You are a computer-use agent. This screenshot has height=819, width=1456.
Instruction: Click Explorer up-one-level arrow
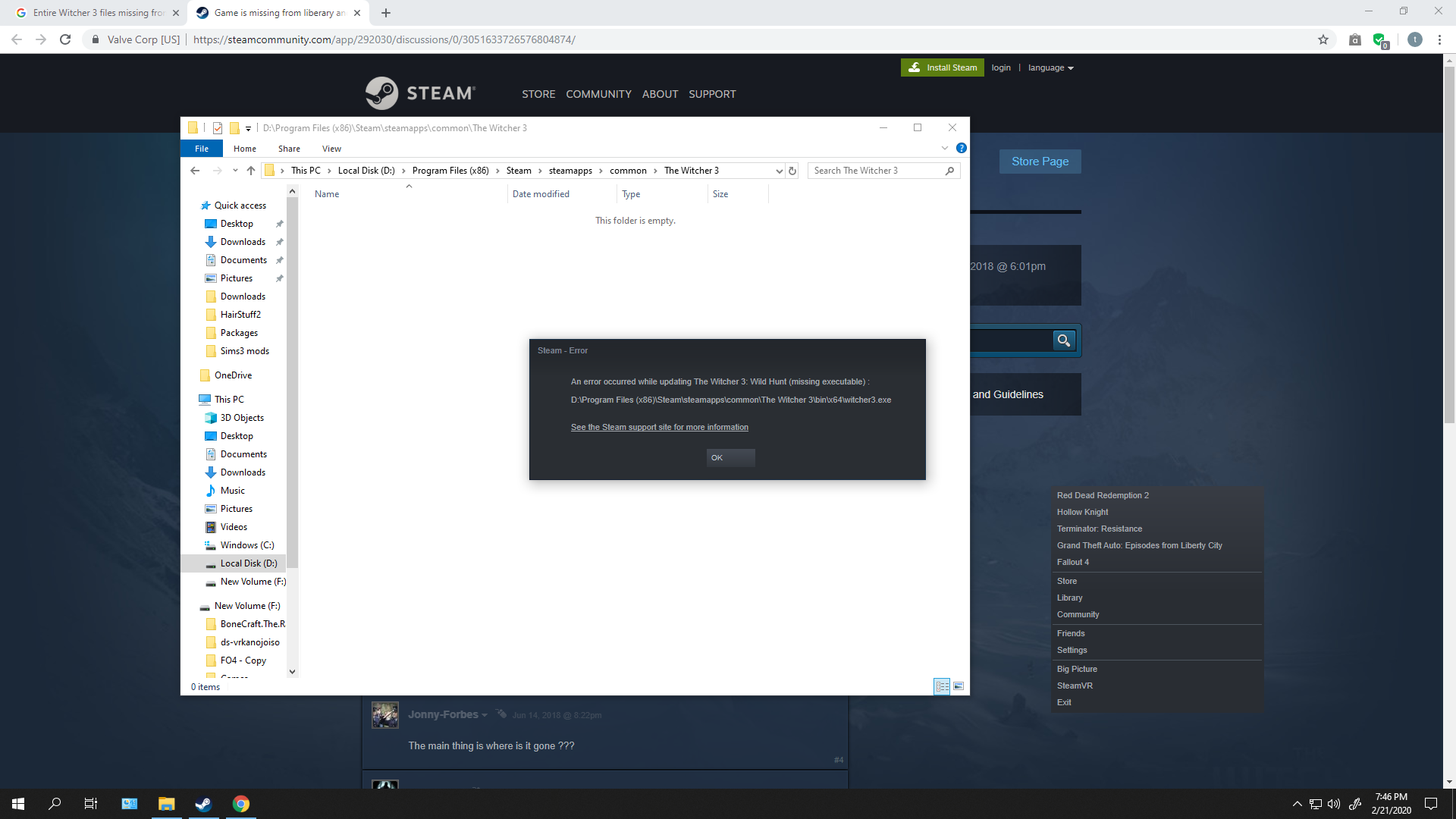click(x=251, y=171)
